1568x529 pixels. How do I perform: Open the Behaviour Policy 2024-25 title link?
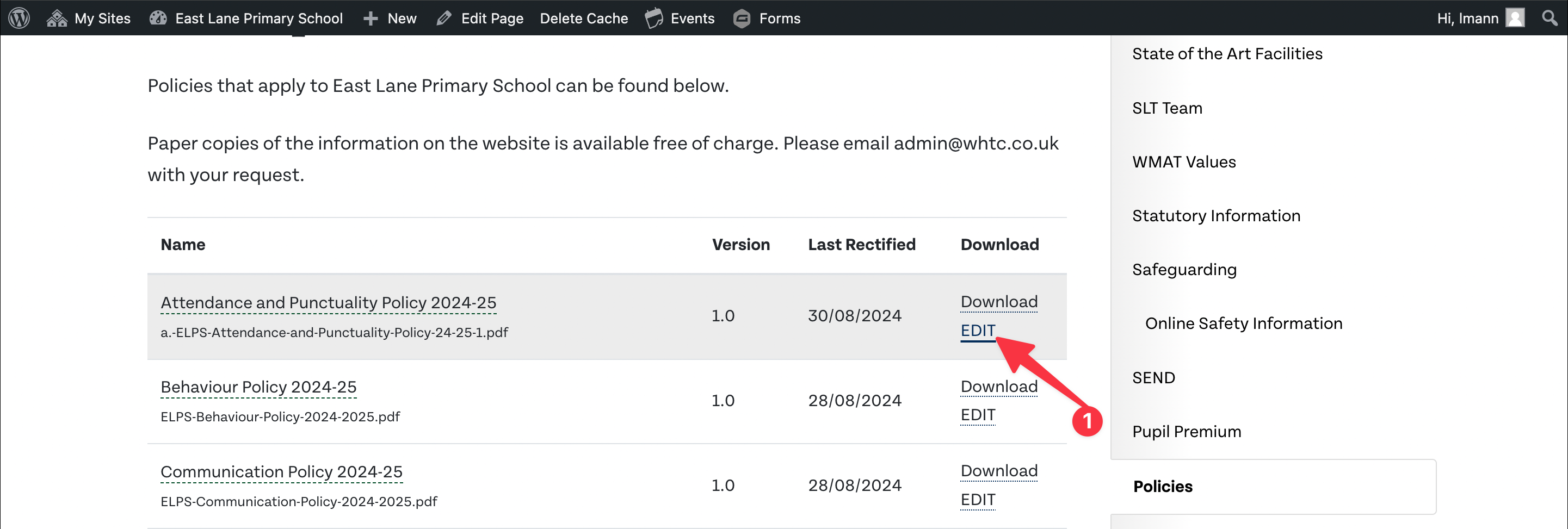tap(258, 387)
